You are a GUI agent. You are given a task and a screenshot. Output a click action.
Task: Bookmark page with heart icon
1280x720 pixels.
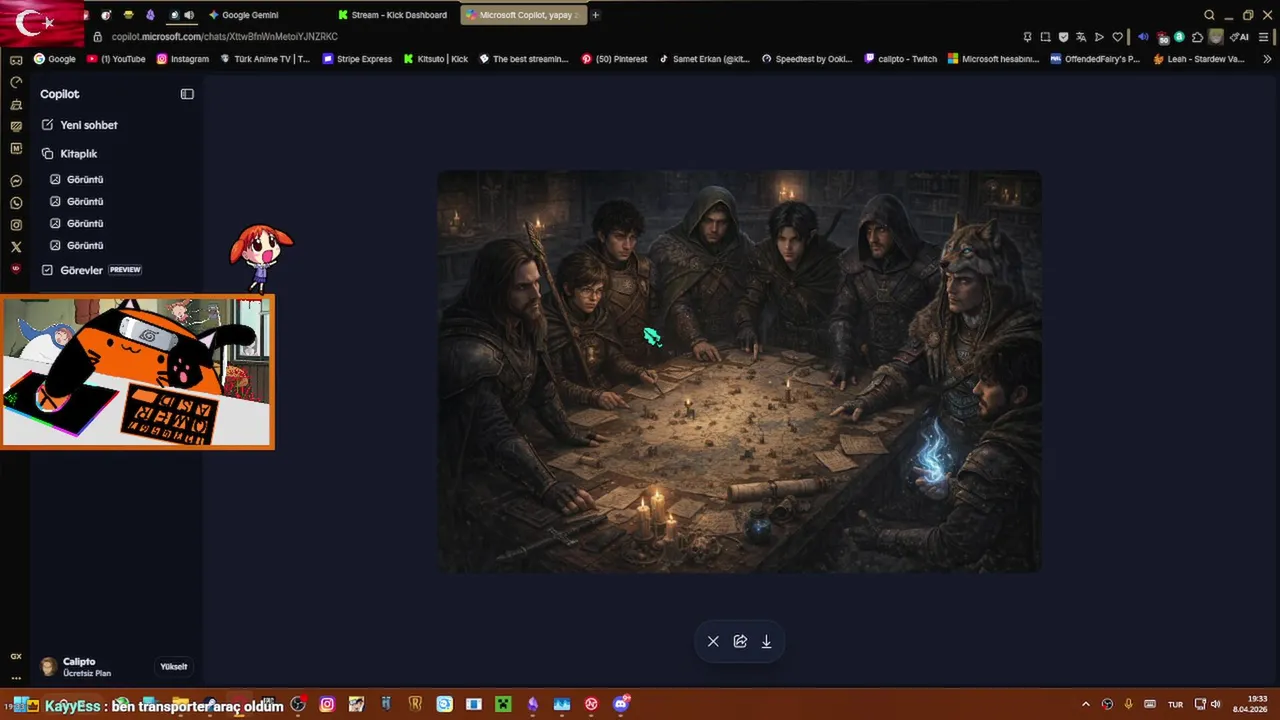coord(1117,37)
